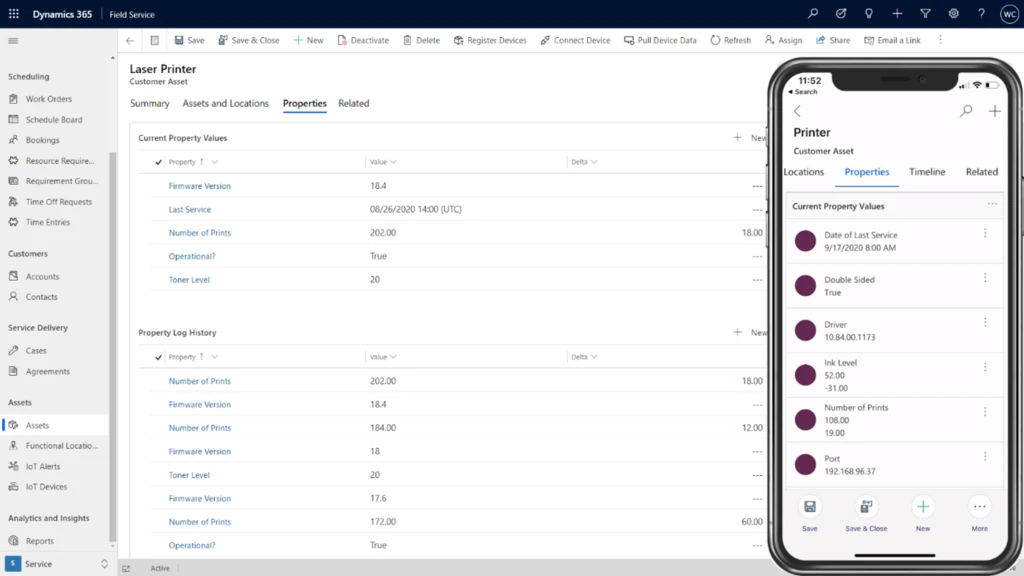Open the advanced filter icon
Screen dimensions: 1024x576
[924, 13]
